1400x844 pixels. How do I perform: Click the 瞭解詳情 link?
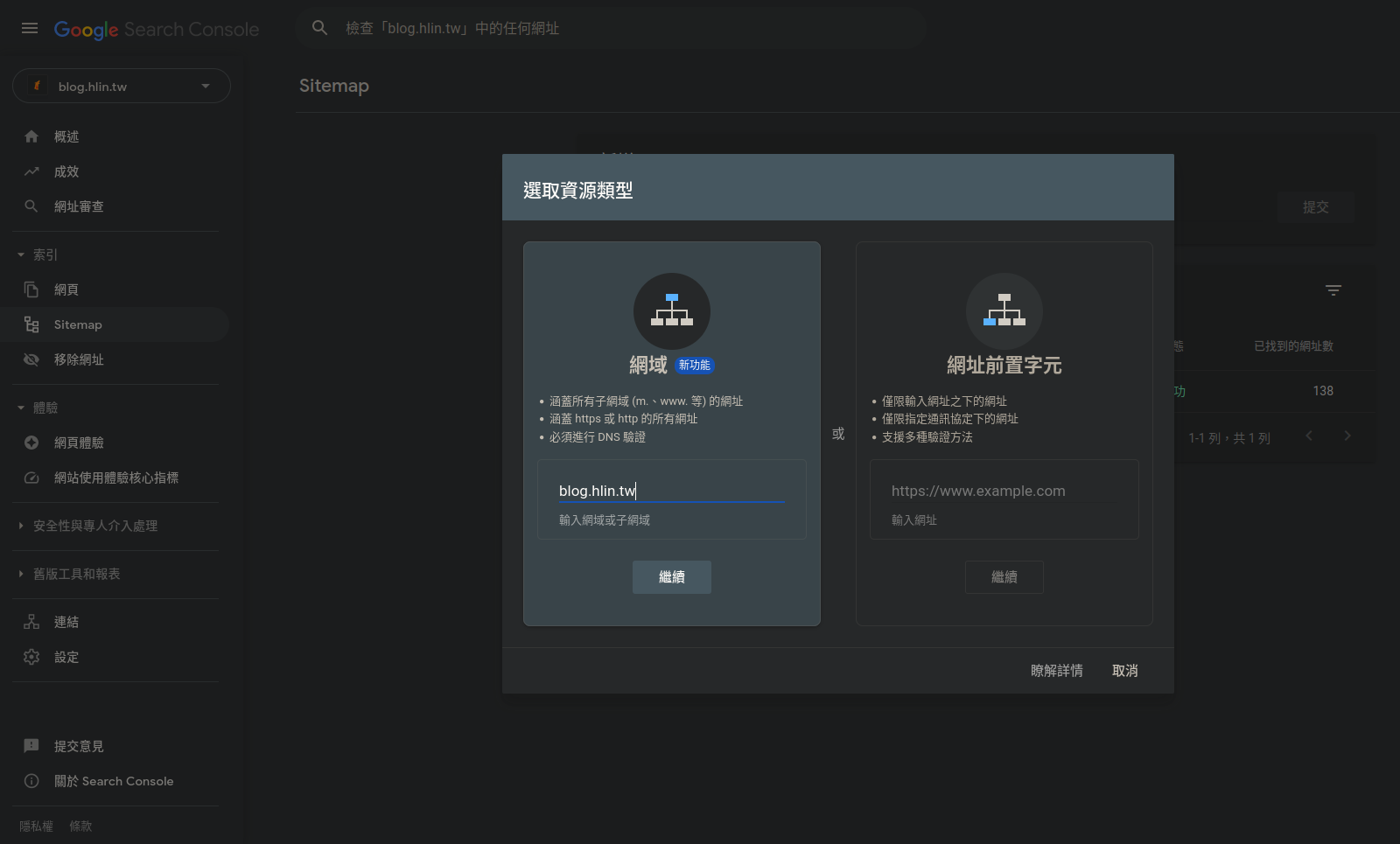click(1056, 671)
